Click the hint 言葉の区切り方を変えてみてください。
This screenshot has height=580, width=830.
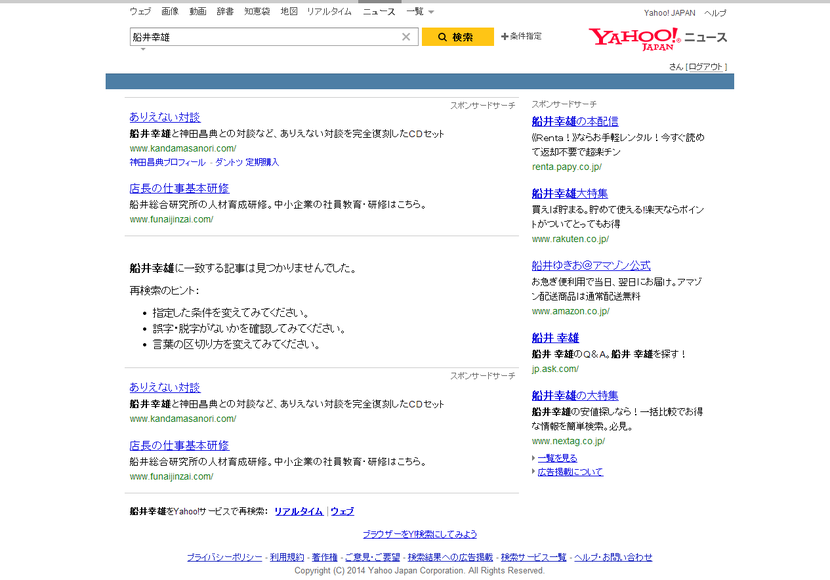[237, 345]
